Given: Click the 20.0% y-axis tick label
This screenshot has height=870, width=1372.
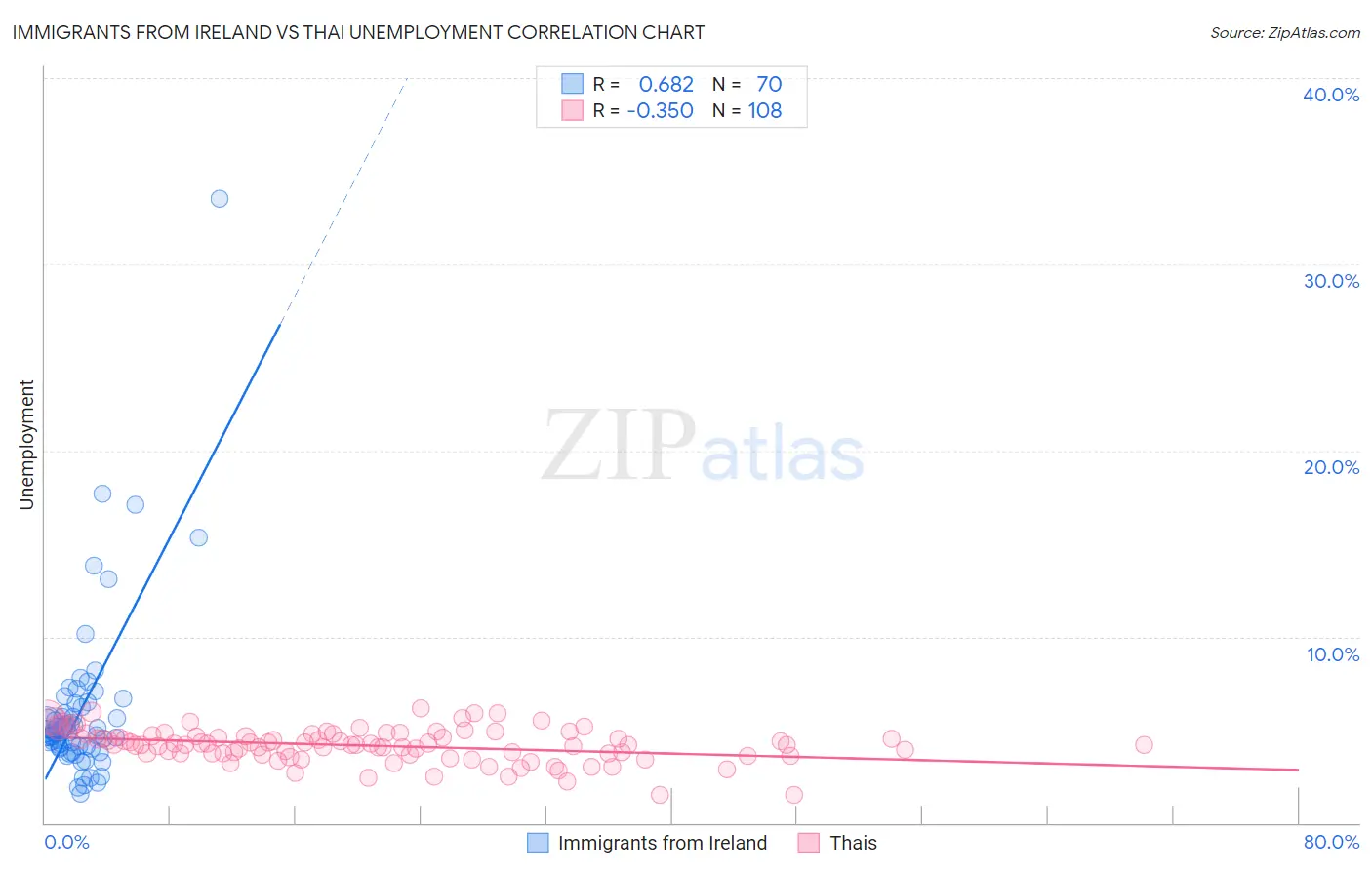Looking at the screenshot, I should click(x=1331, y=467).
